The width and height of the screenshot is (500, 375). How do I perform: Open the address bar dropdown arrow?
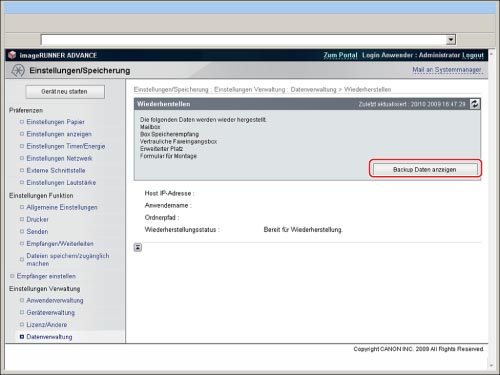(451, 40)
